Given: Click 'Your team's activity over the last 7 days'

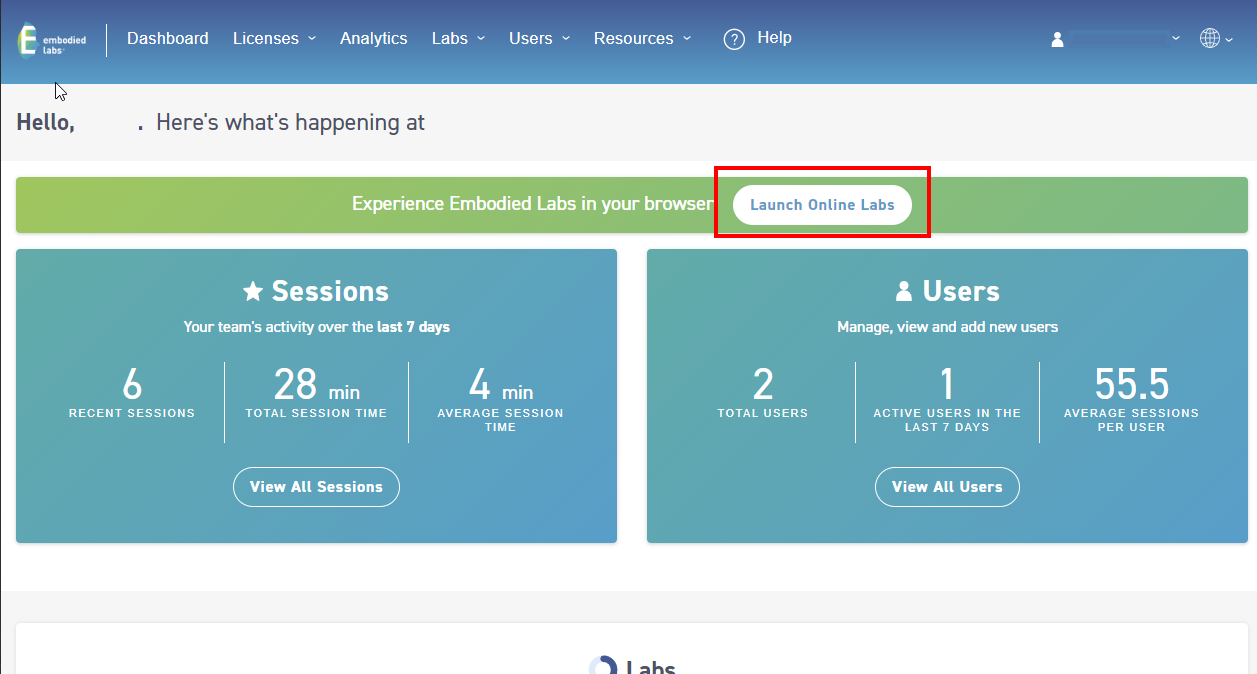Looking at the screenshot, I should click(317, 327).
